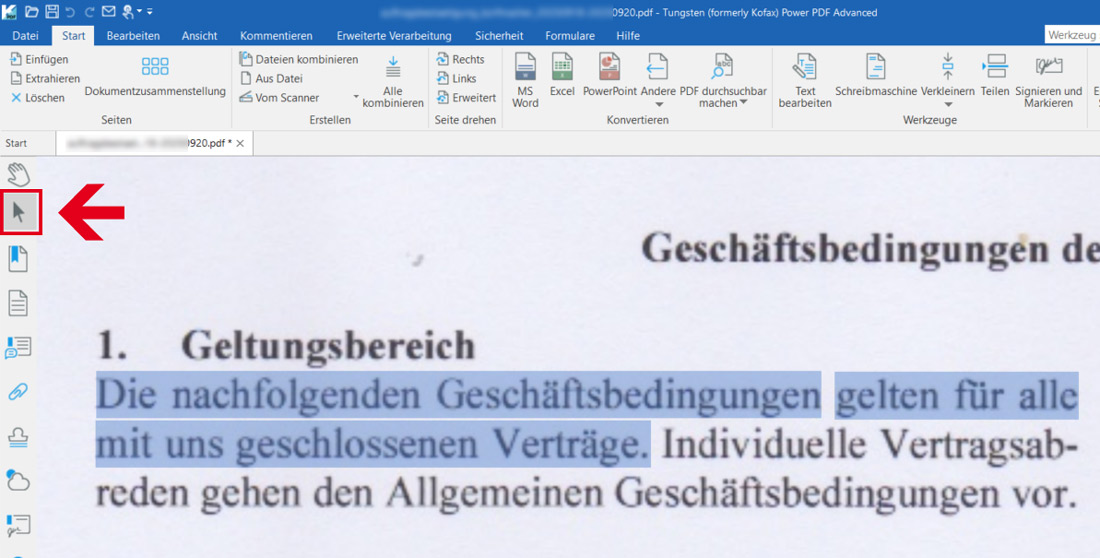This screenshot has width=1100, height=558.
Task: Click the Text bearbeiten tool
Action: point(805,80)
